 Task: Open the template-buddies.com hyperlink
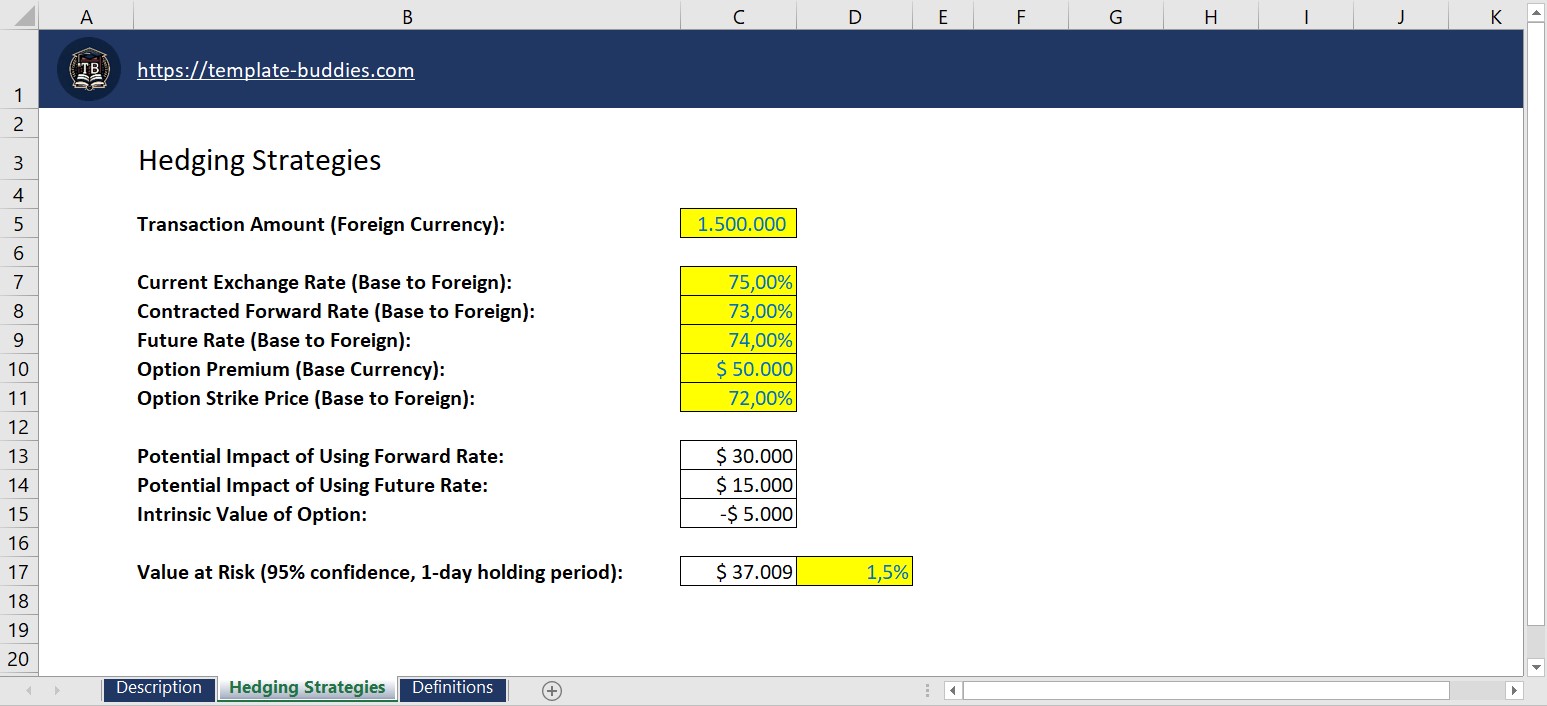275,69
